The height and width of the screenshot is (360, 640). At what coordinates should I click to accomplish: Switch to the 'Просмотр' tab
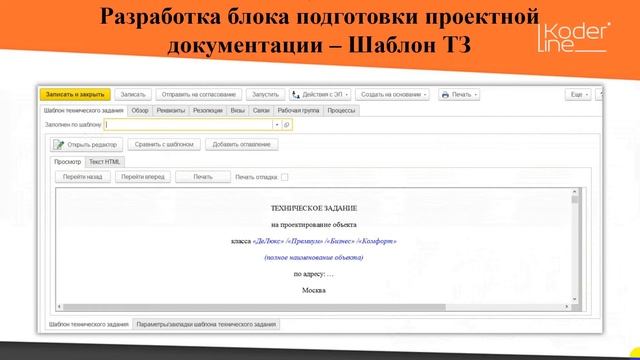point(68,162)
